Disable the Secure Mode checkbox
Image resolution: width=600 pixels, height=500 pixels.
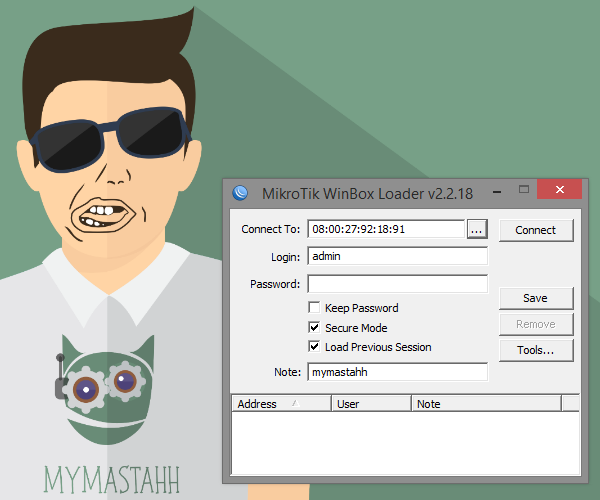(x=314, y=327)
